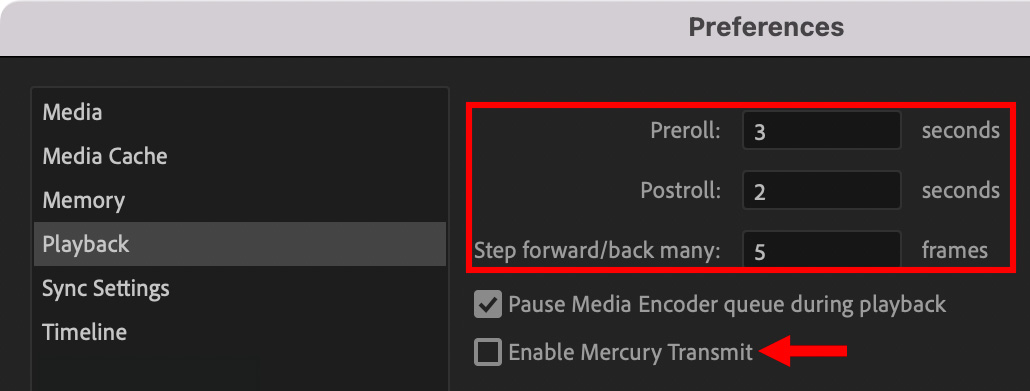
Task: Focus the Postroll seconds field
Action: point(822,191)
